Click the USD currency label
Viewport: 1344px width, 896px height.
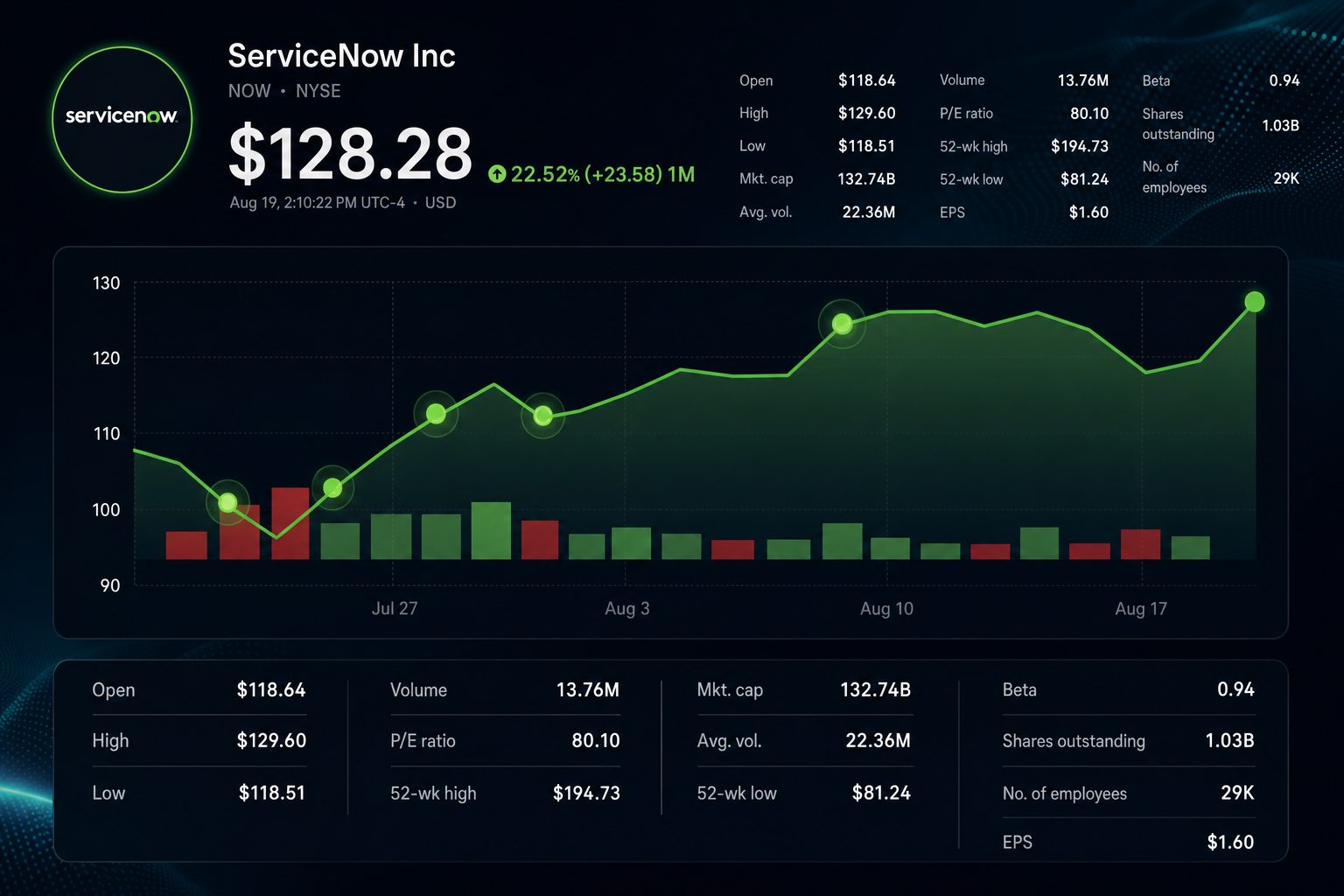click(440, 203)
